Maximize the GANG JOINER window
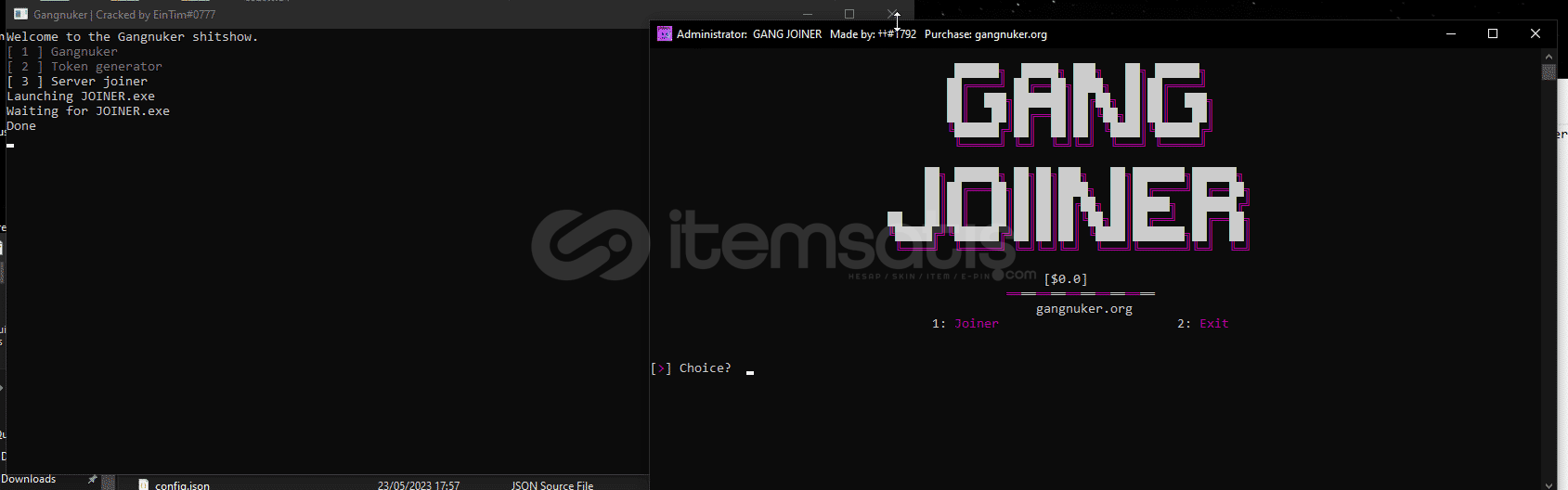Image resolution: width=1568 pixels, height=490 pixels. (x=1493, y=34)
